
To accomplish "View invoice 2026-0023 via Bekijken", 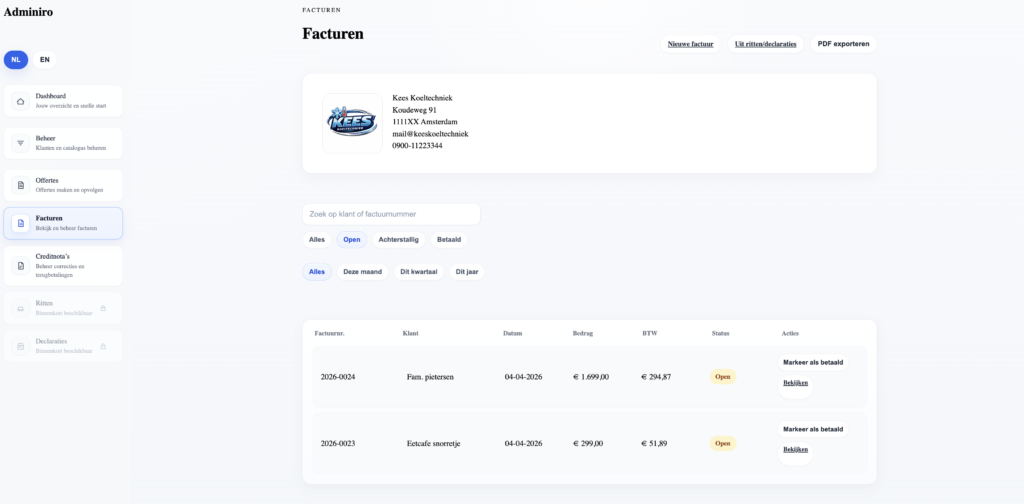I will coord(795,450).
